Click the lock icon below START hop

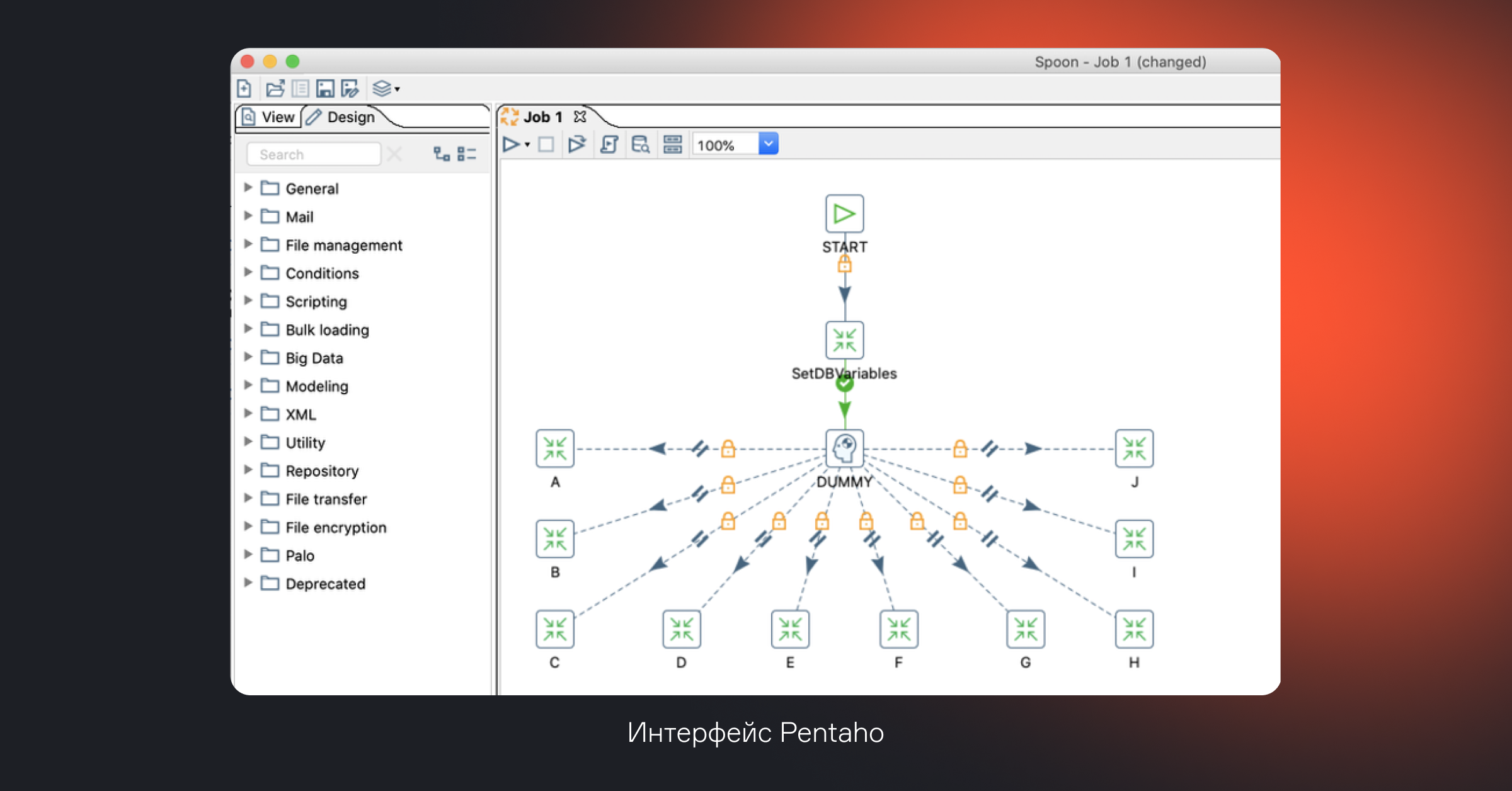pyautogui.click(x=845, y=264)
